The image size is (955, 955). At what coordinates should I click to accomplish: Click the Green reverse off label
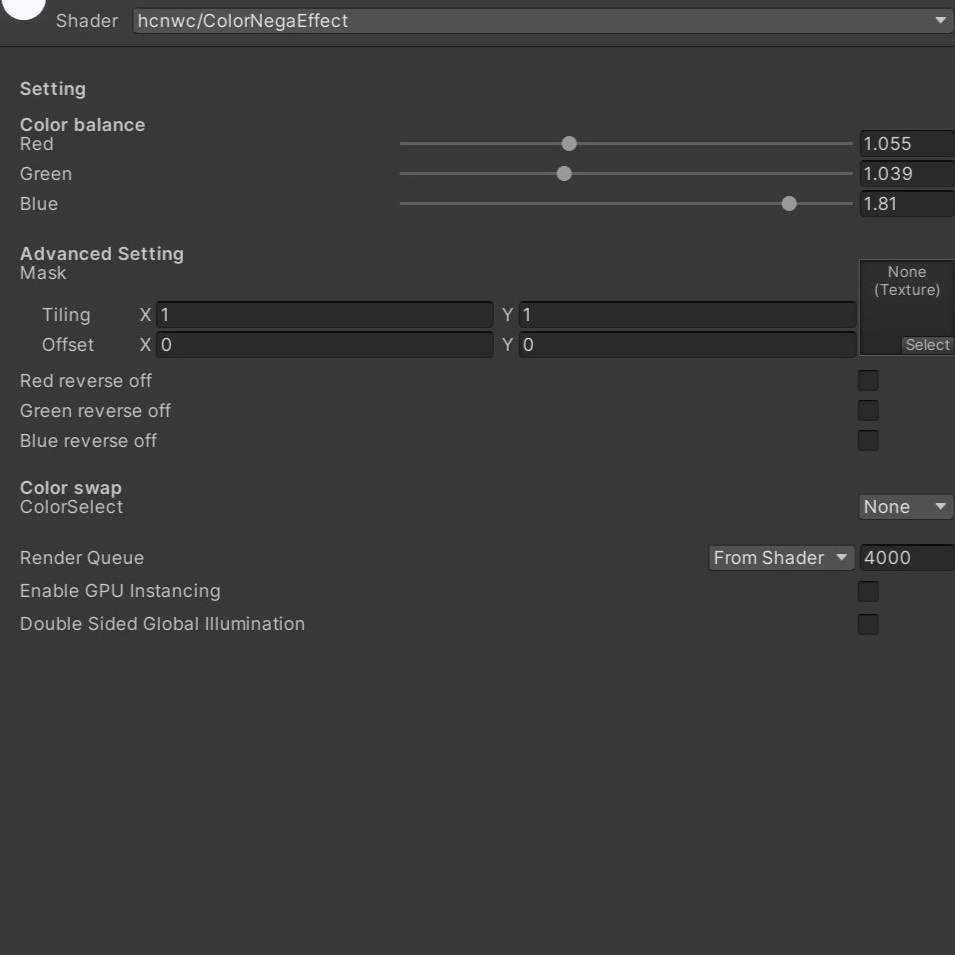tap(95, 411)
